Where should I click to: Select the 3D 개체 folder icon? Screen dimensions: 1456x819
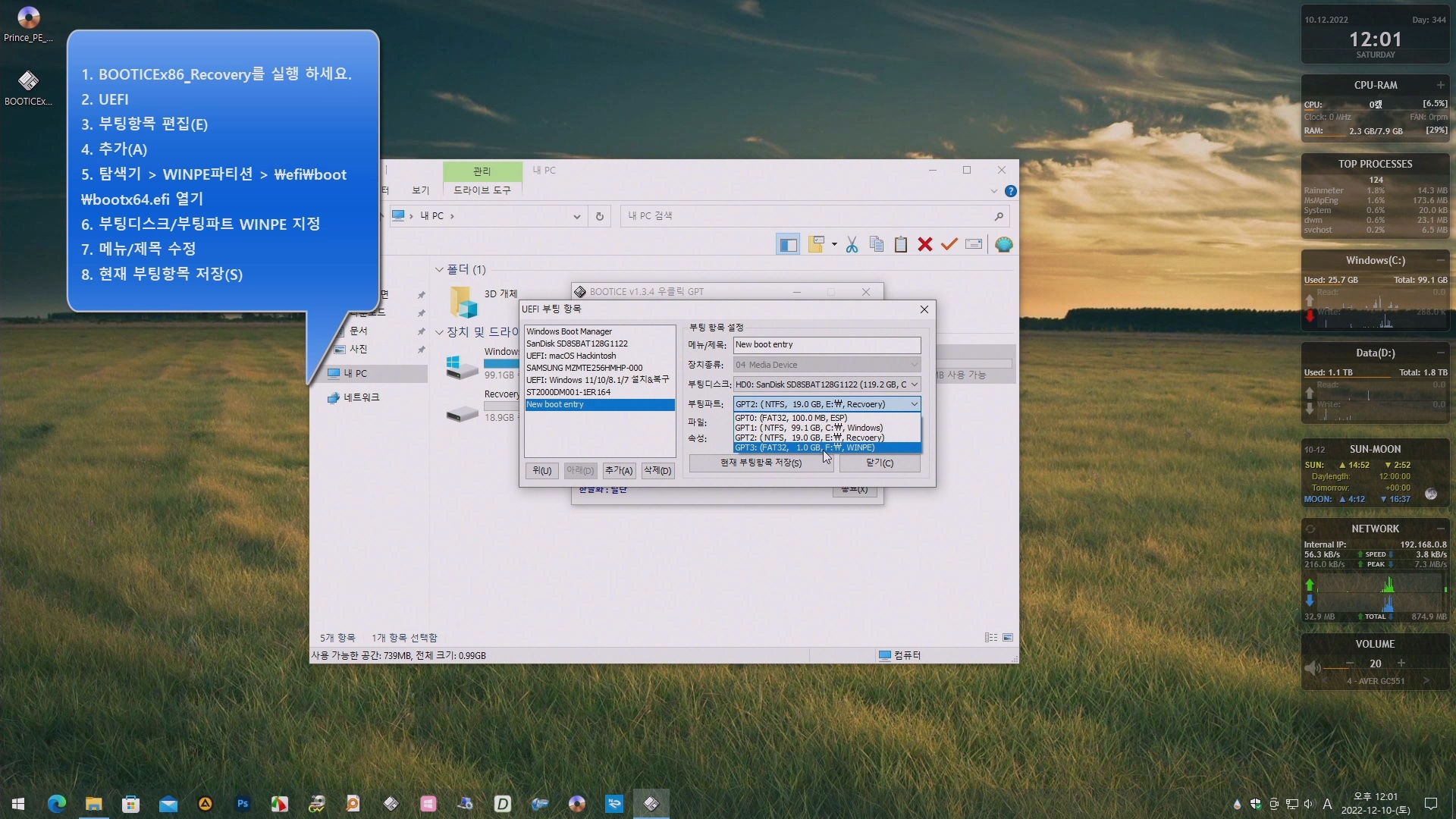[x=463, y=301]
